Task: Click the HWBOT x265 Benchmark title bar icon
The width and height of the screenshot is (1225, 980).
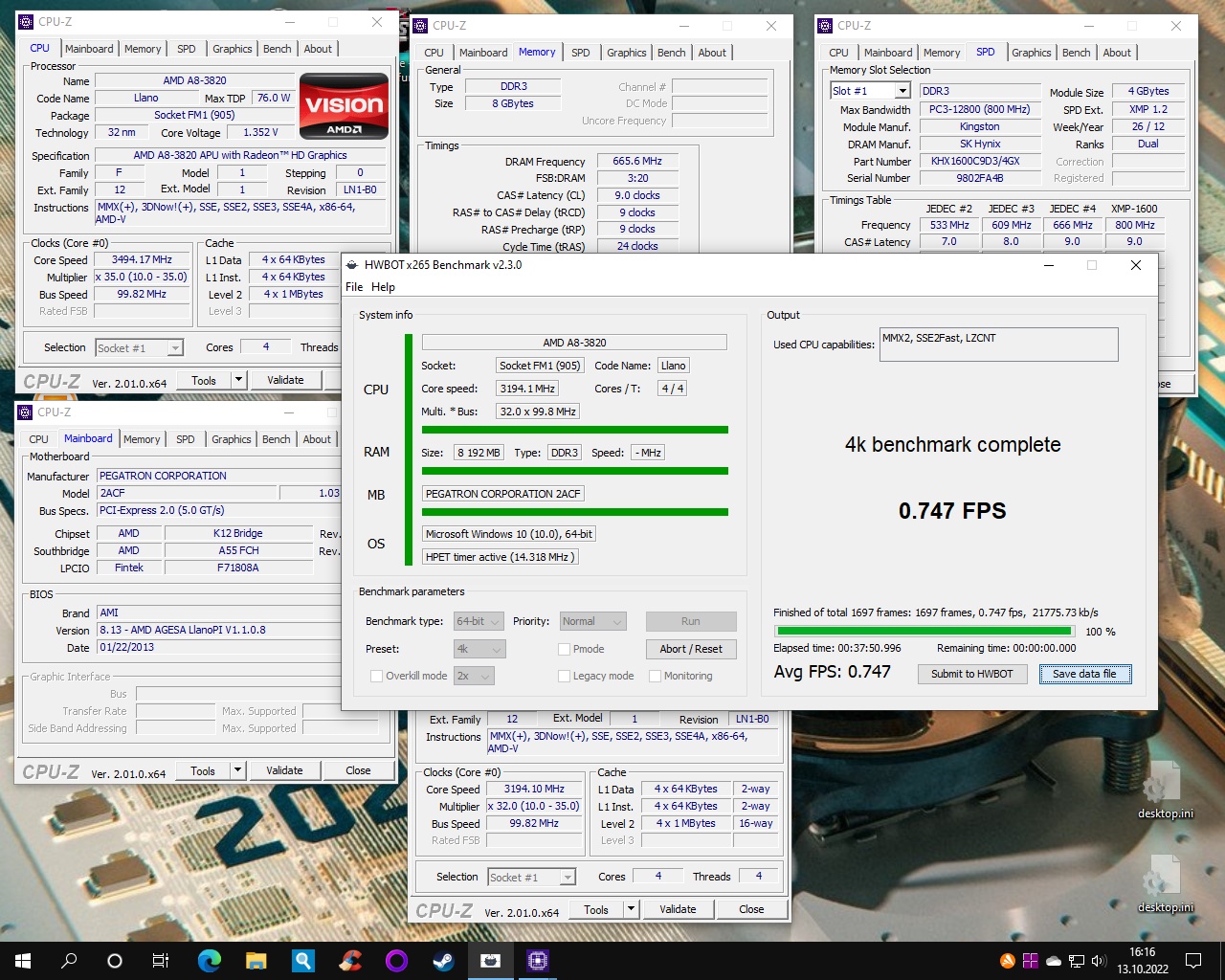Action: pyautogui.click(x=351, y=265)
